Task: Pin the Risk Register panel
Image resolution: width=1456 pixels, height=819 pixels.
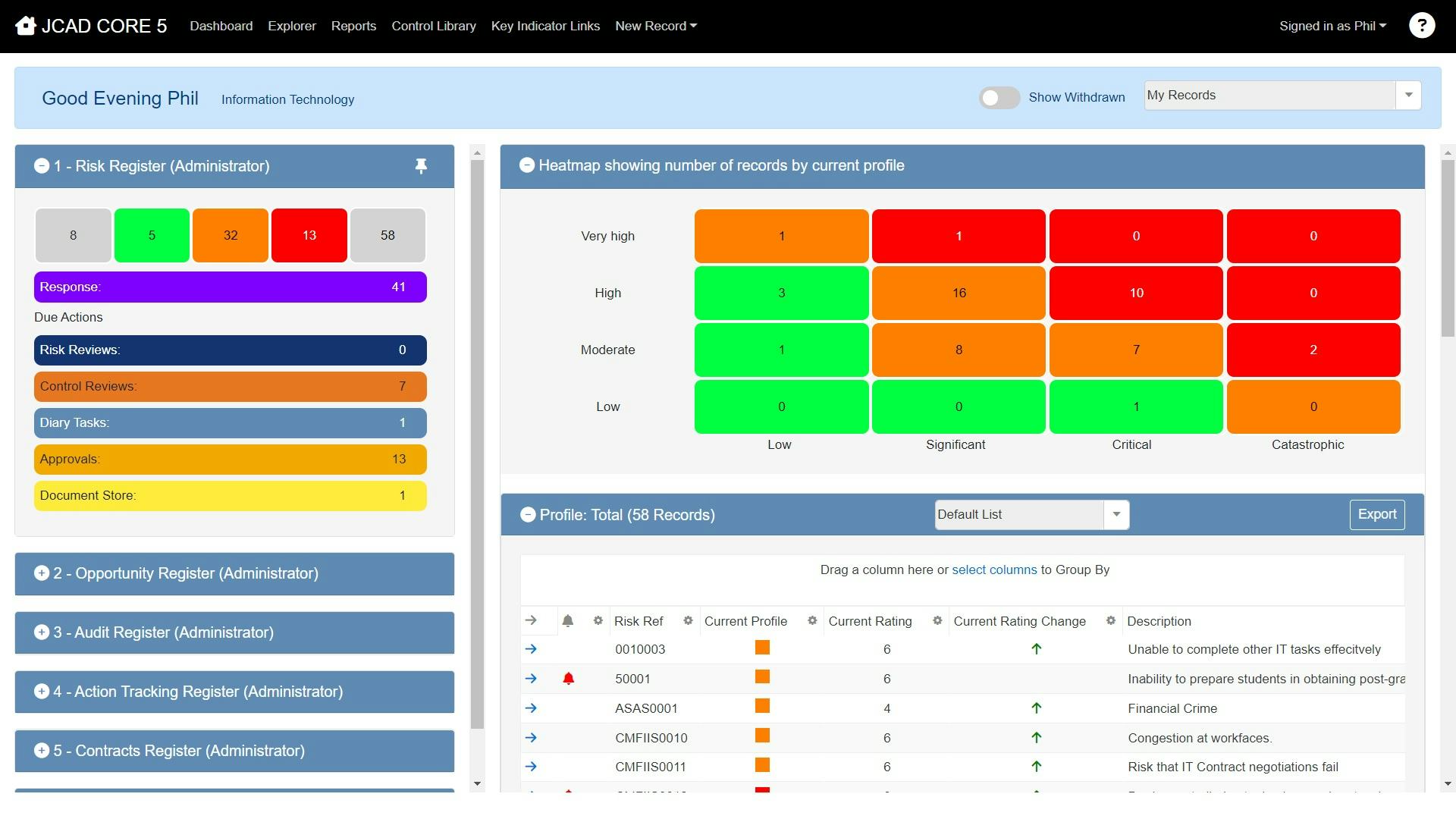Action: click(422, 166)
